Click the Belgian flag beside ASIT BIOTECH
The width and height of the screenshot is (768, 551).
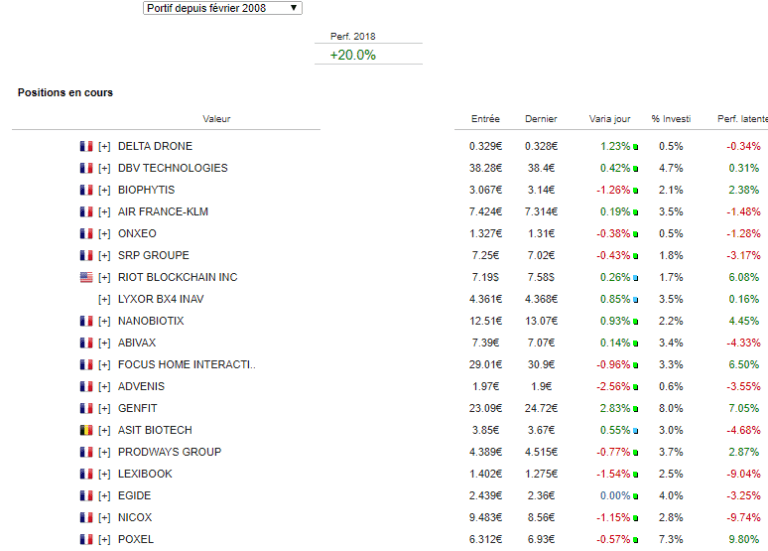(x=86, y=430)
